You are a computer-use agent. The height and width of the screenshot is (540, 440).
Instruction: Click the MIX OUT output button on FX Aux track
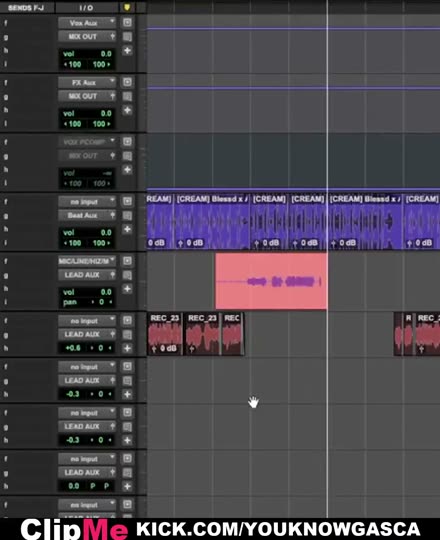pos(87,96)
